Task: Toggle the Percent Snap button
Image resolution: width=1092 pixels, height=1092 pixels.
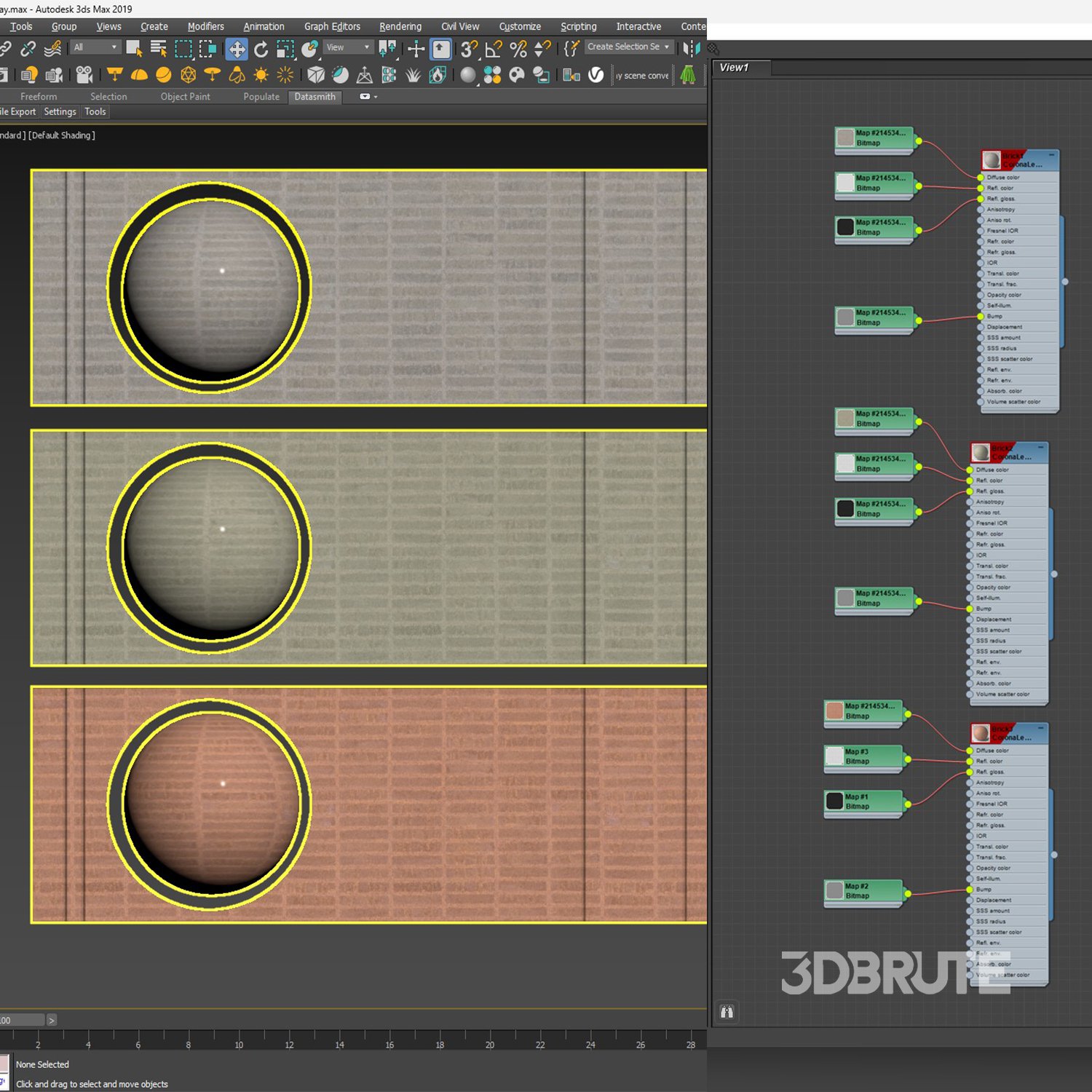Action: click(518, 49)
